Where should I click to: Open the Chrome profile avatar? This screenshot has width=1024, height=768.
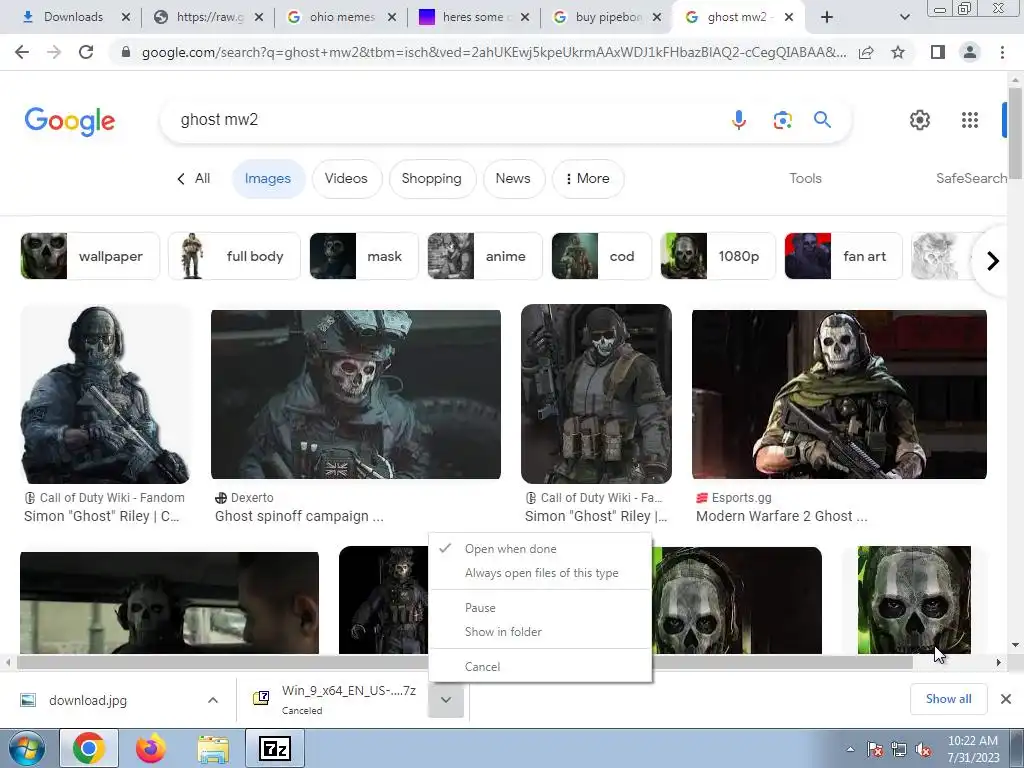pos(970,52)
